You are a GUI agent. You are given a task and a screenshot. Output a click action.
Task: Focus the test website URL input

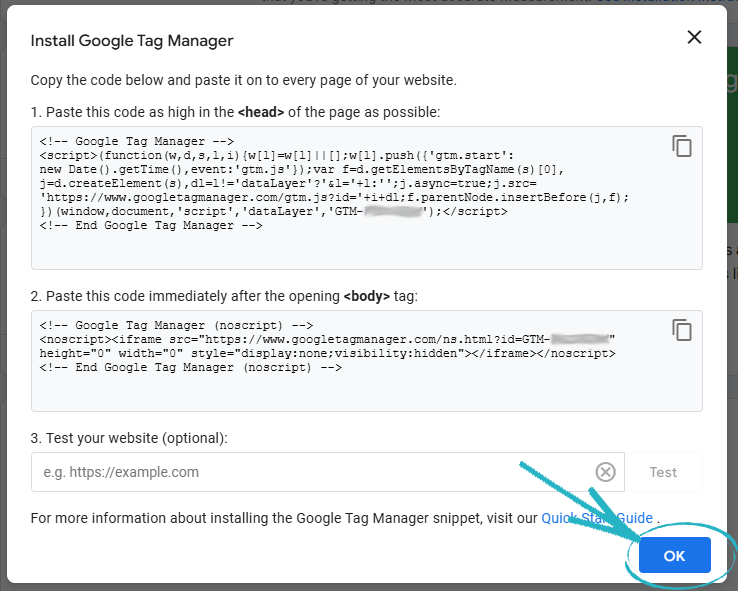pyautogui.click(x=310, y=472)
